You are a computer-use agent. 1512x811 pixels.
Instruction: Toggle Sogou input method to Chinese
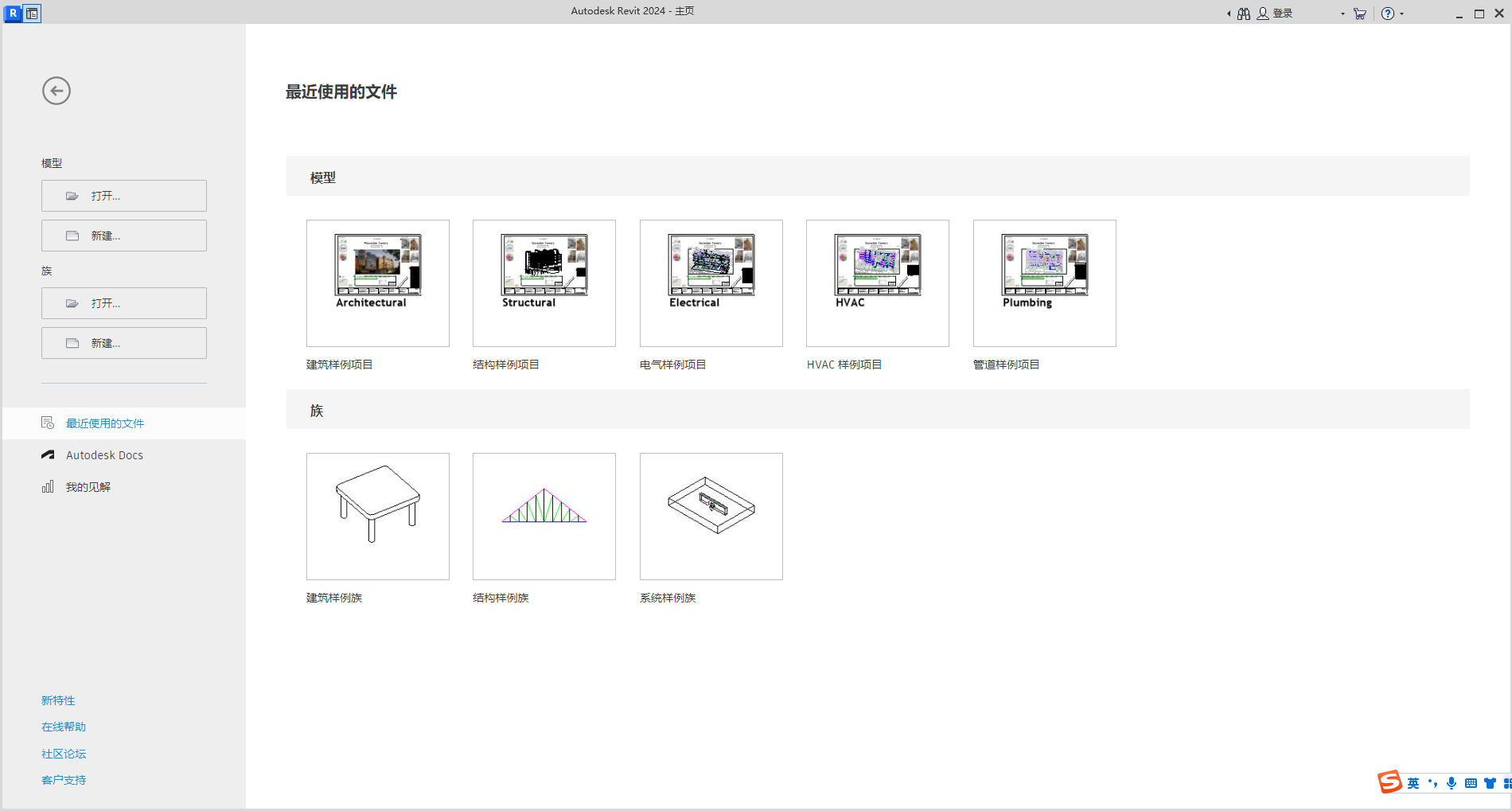click(1413, 782)
